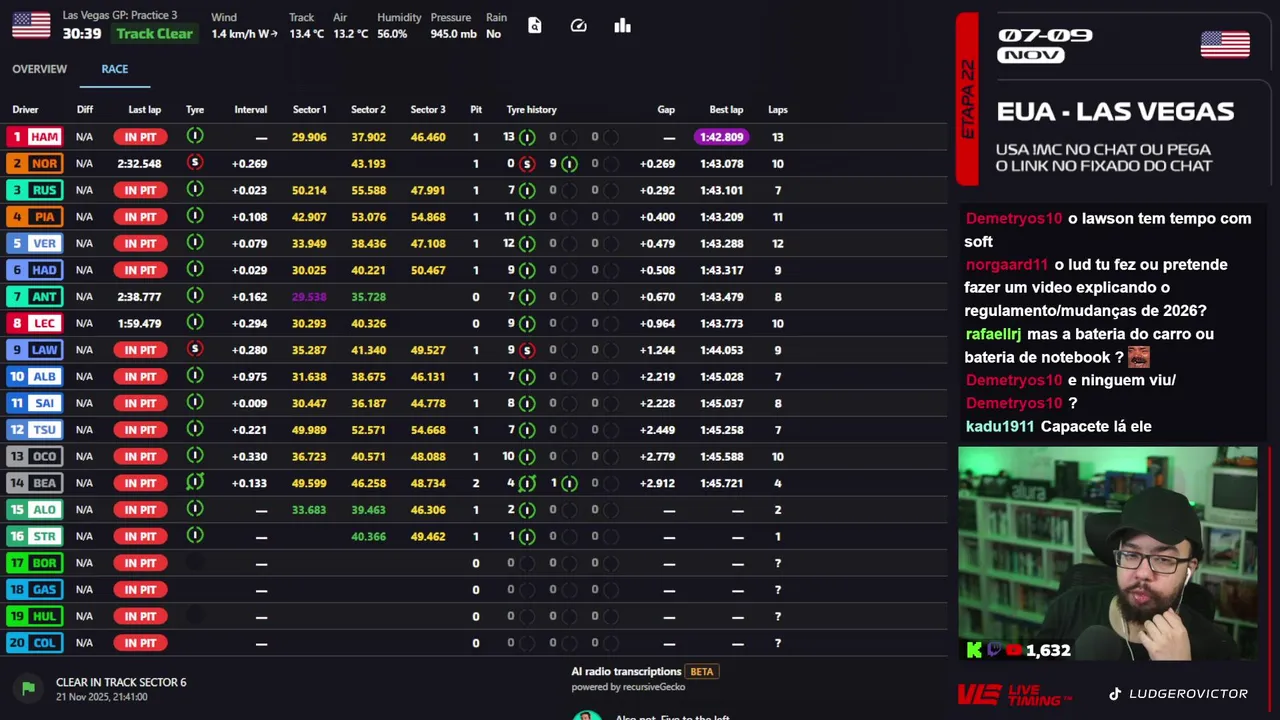
Task: Click the Sector 1 column header
Action: 309,110
